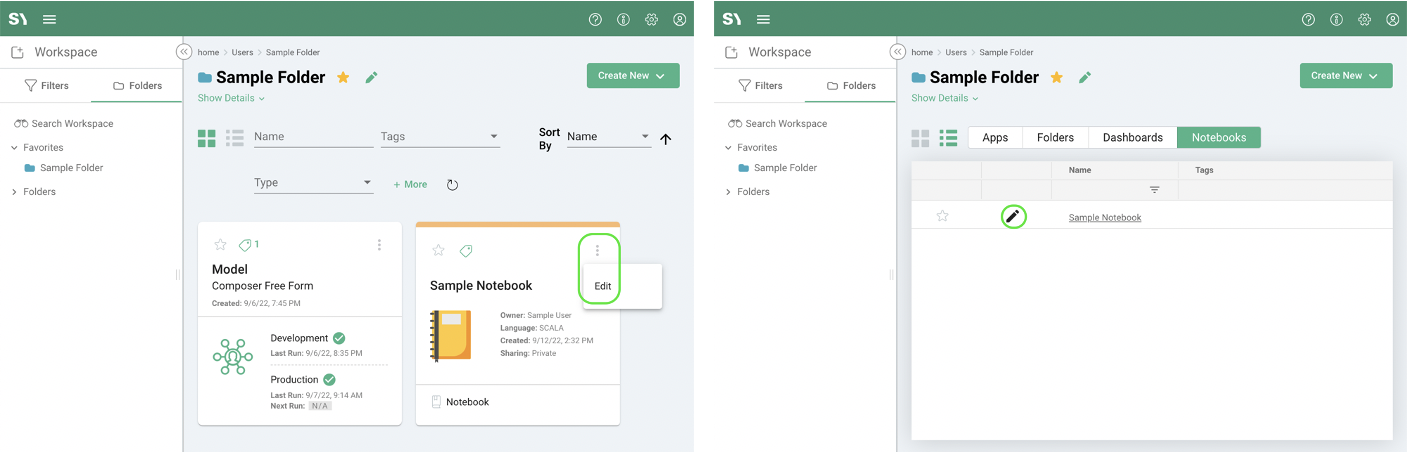Click the filter icon under Name column
Viewport: 1408px width, 452px height.
[x=1154, y=190]
